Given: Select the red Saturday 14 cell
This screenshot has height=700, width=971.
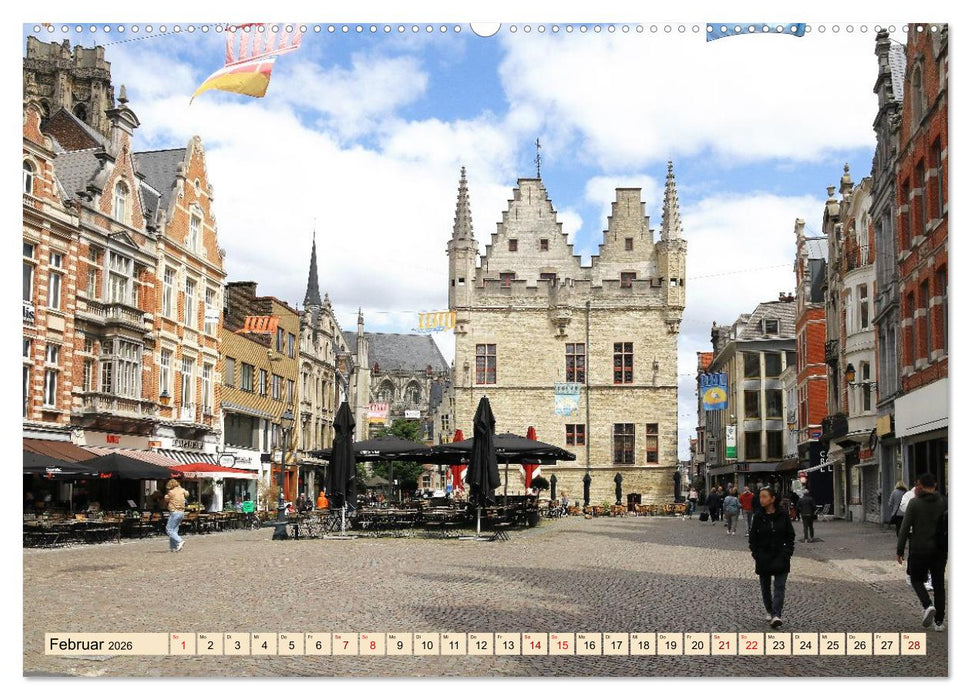Looking at the screenshot, I should (535, 647).
